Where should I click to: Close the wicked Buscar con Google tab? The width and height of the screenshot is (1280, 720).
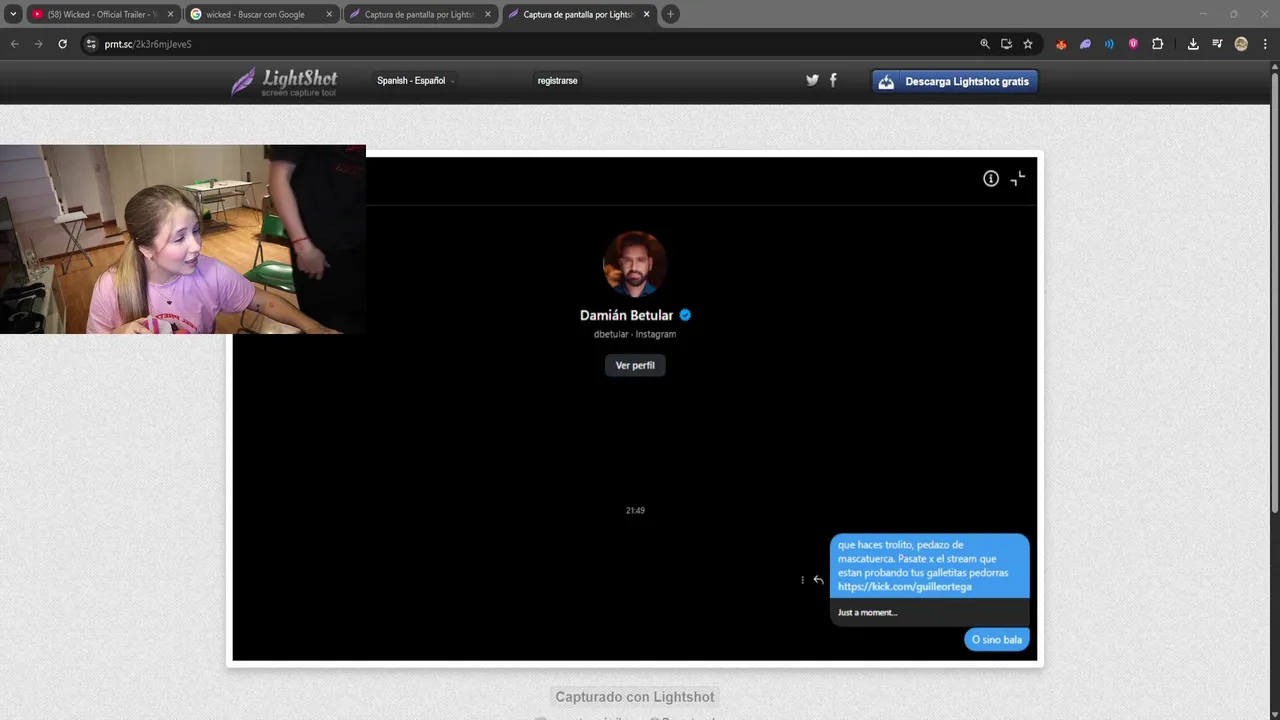[329, 14]
